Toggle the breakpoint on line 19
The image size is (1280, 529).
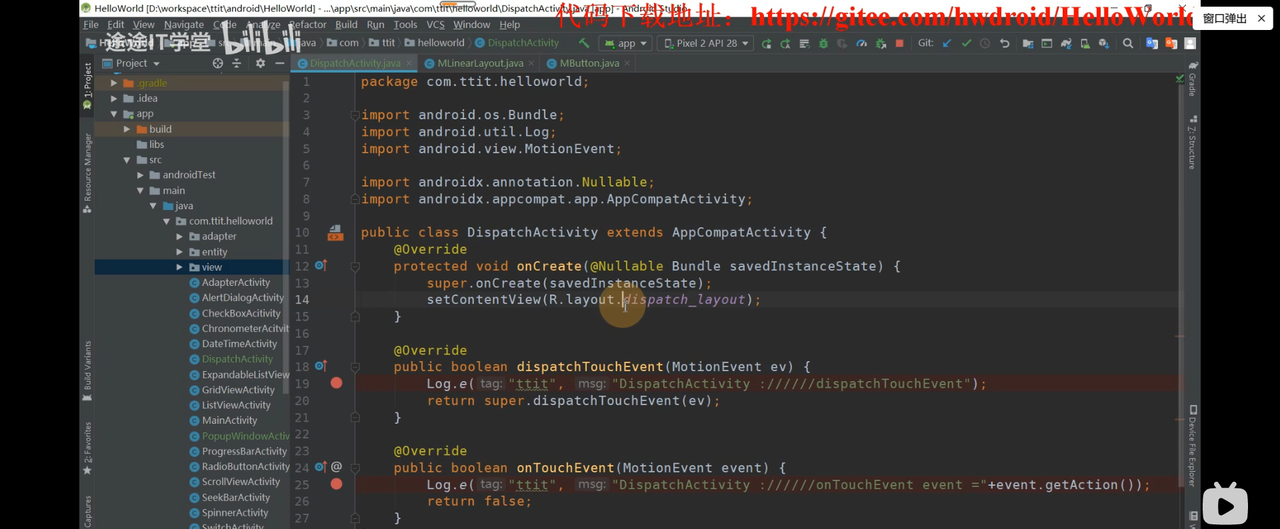coord(337,383)
